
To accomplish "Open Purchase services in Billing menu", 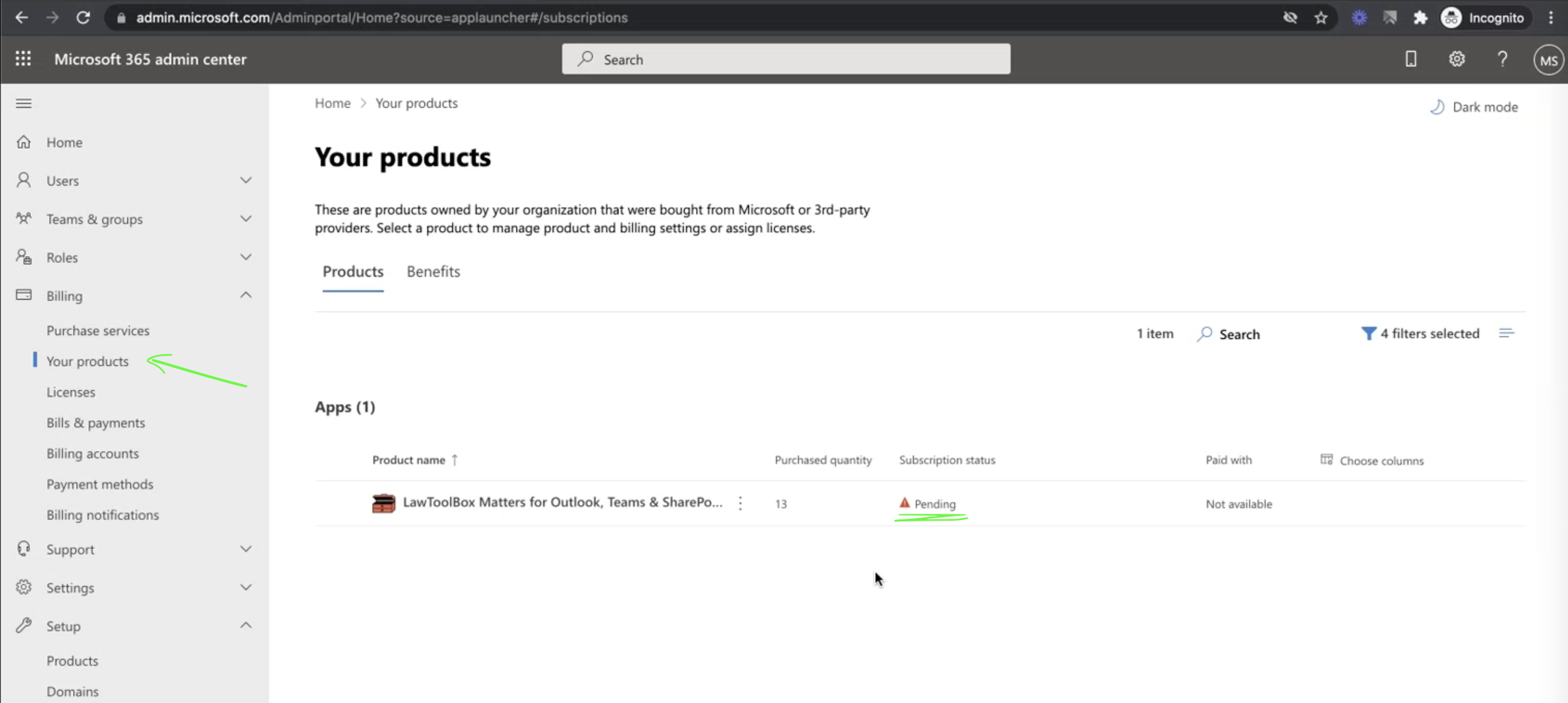I will (x=98, y=330).
